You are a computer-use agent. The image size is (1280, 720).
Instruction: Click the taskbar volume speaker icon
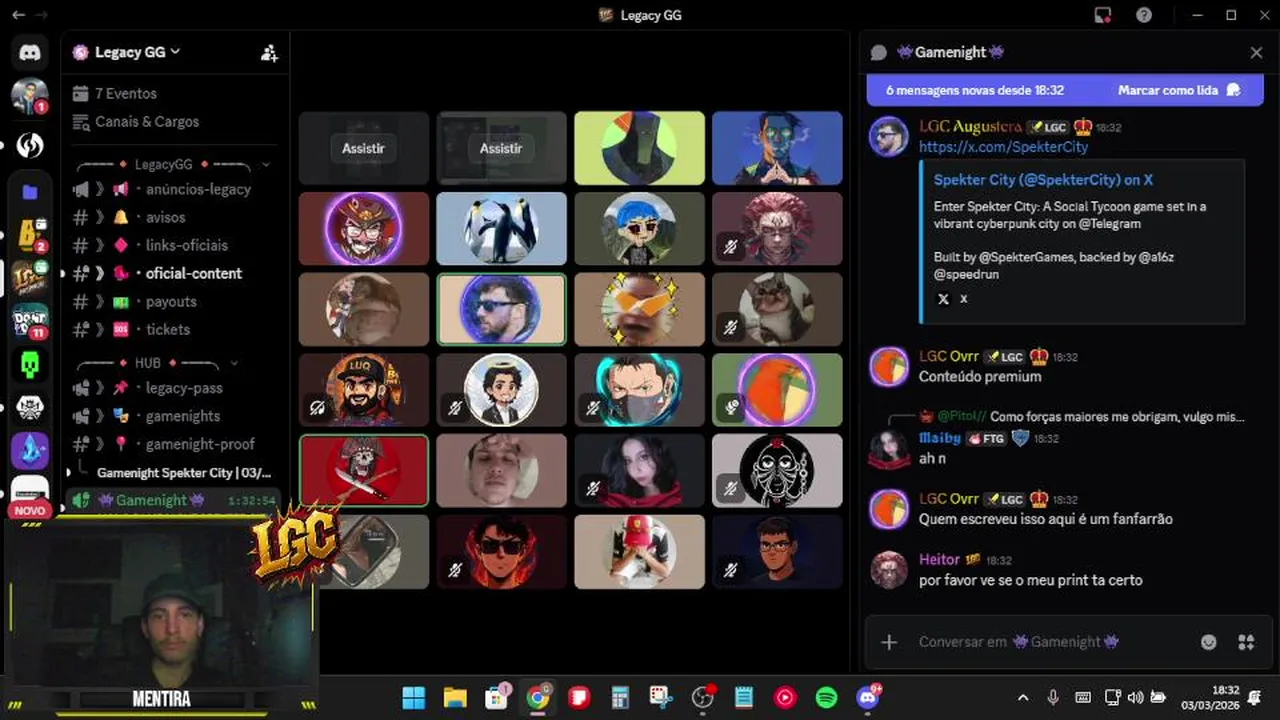coord(1135,697)
